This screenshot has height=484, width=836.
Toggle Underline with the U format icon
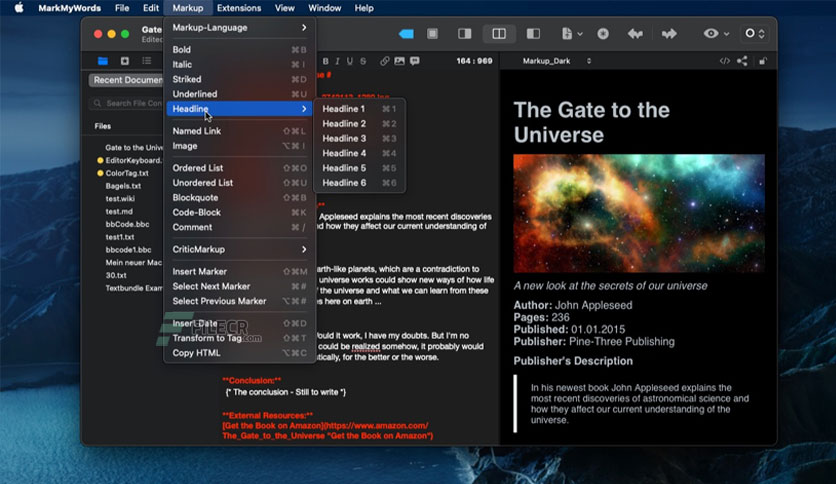coord(350,61)
